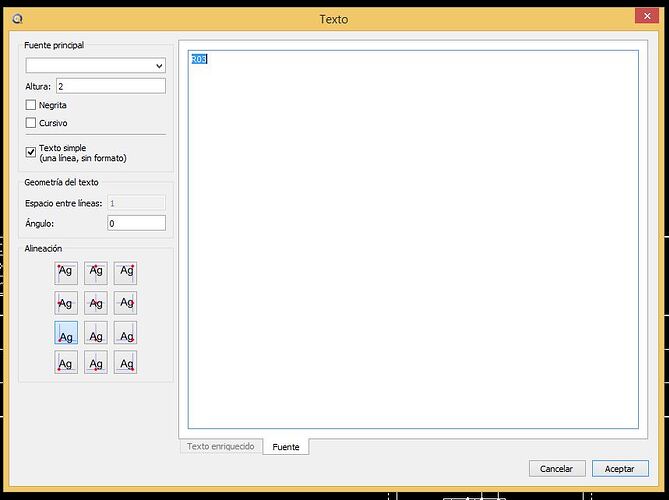The width and height of the screenshot is (669, 500).
Task: Choose middle-right alignment icon
Action: (125, 302)
